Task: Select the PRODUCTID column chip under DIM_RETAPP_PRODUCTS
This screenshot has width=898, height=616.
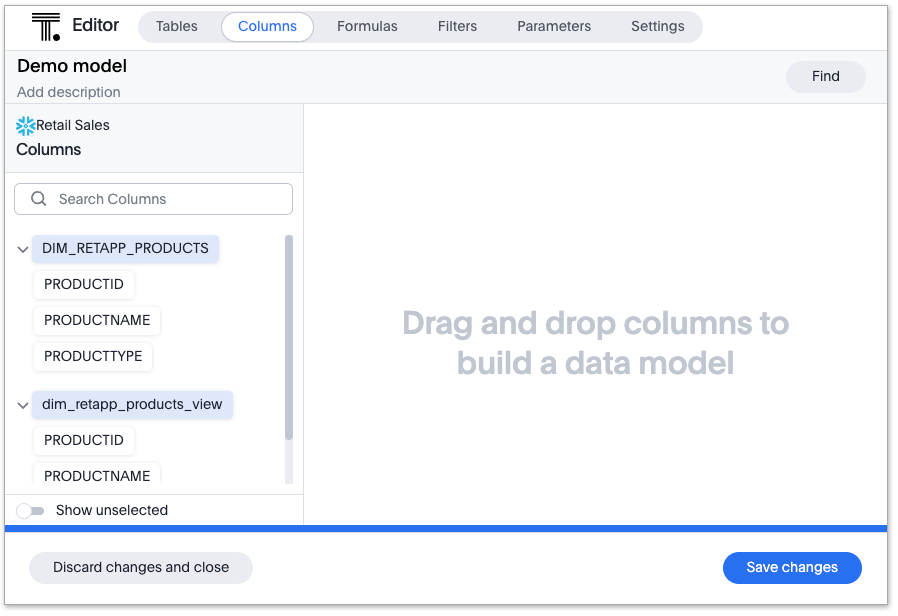Action: click(x=83, y=284)
